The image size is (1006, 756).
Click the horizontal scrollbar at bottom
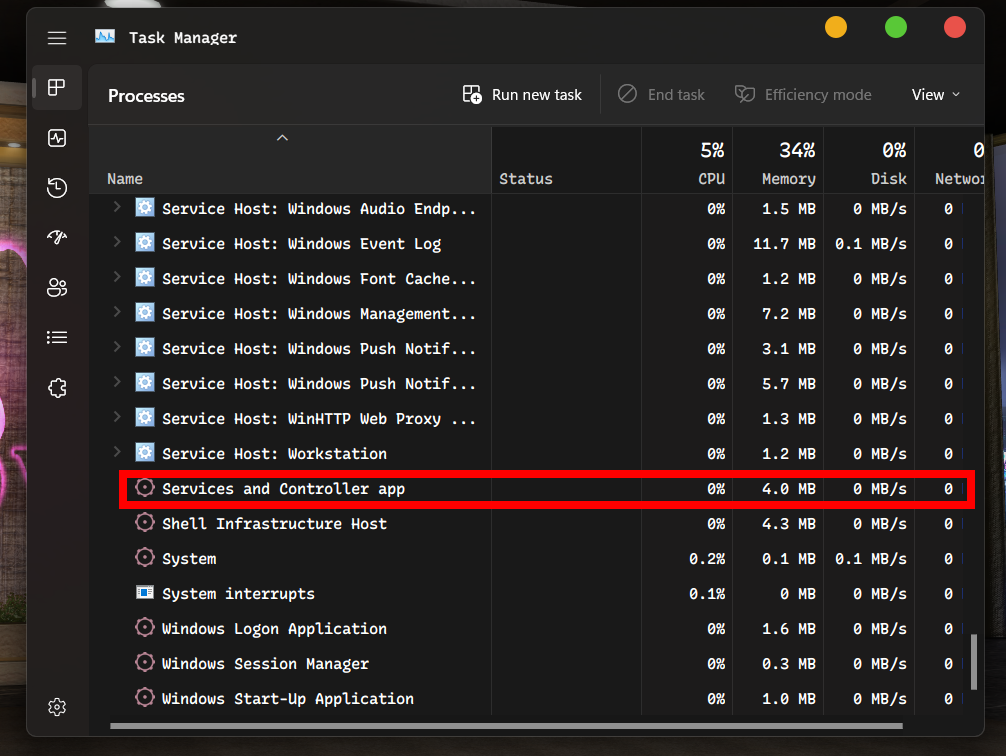click(506, 726)
